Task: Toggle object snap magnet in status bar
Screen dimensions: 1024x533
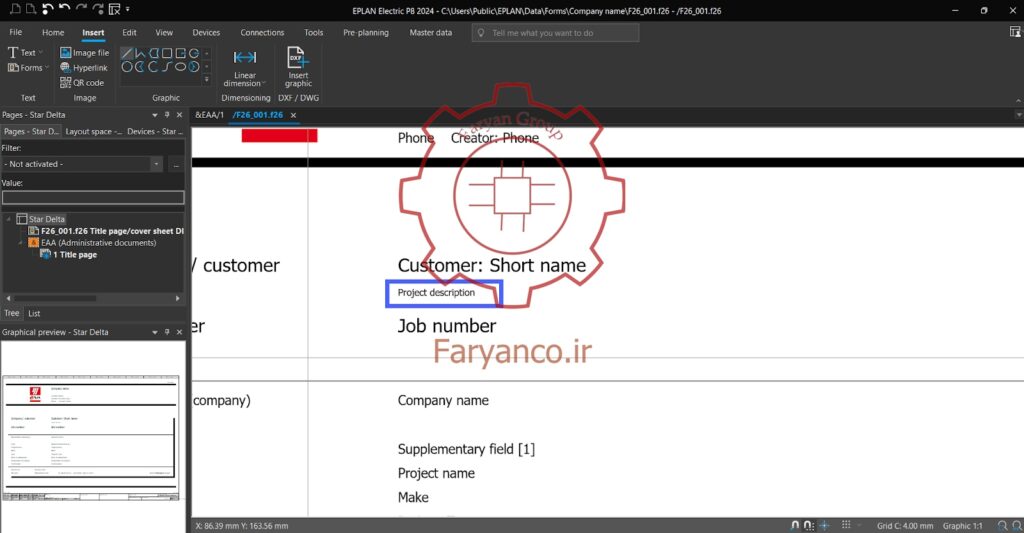Action: [x=795, y=526]
